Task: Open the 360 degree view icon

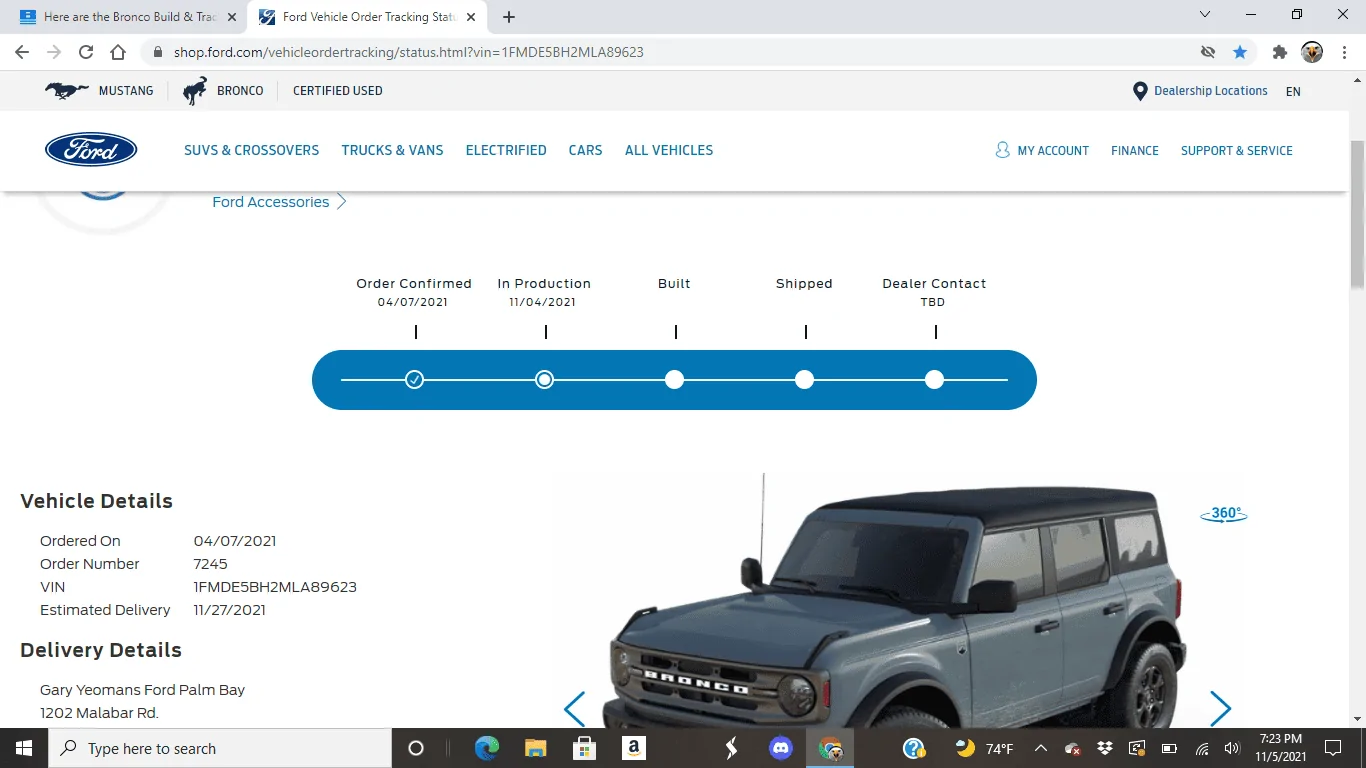Action: (x=1224, y=514)
